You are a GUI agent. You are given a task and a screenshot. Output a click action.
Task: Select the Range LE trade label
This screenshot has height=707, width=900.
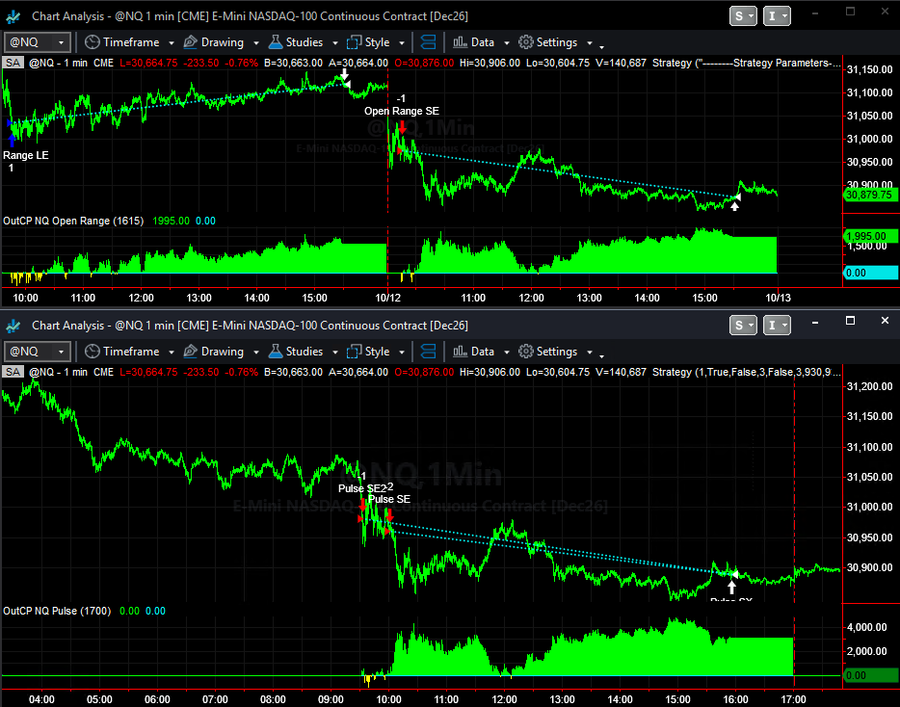(26, 156)
